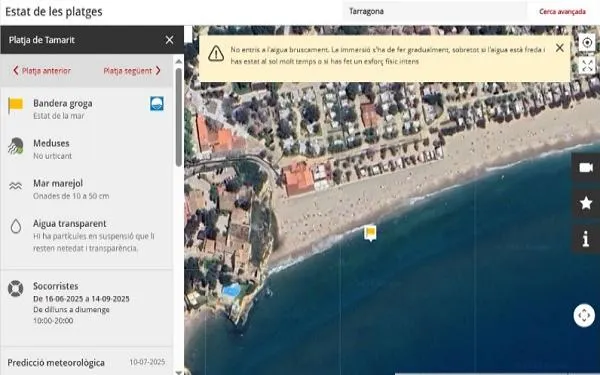Toggle fullscreen map view

(x=587, y=66)
